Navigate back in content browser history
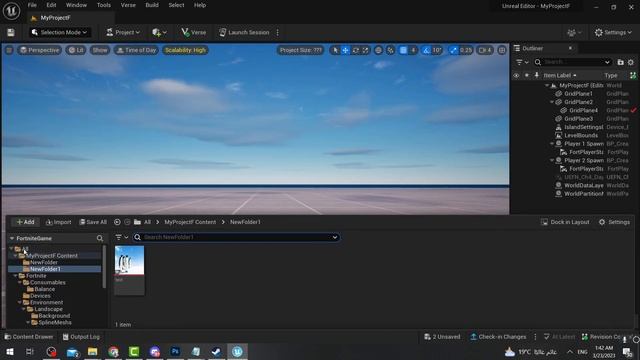This screenshot has height=360, width=640. 117,222
